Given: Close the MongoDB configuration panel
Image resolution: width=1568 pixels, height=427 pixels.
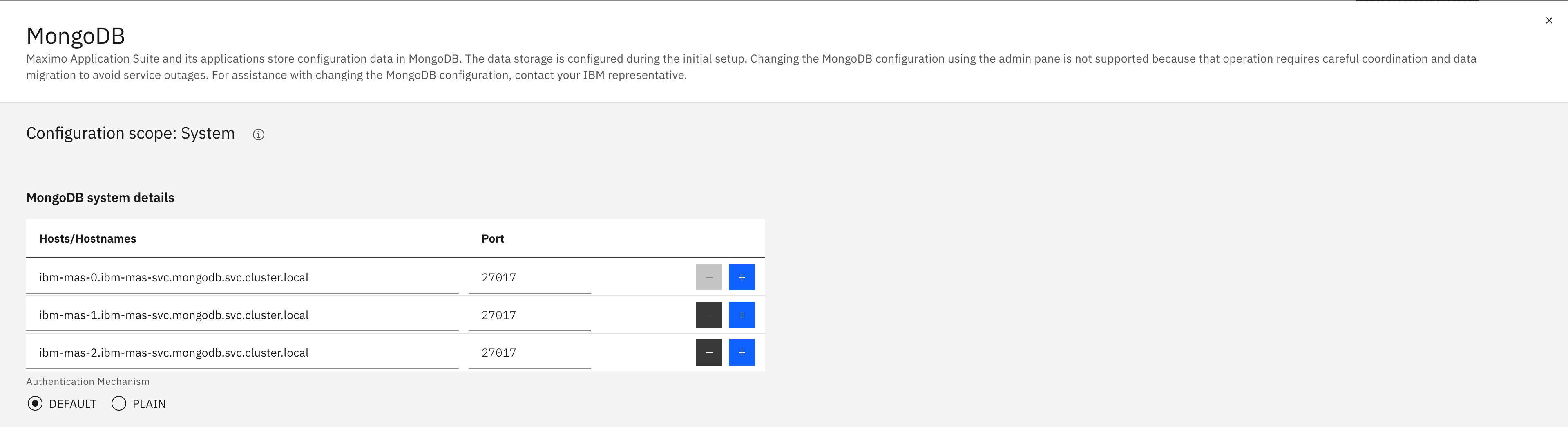Looking at the screenshot, I should click(x=1548, y=21).
